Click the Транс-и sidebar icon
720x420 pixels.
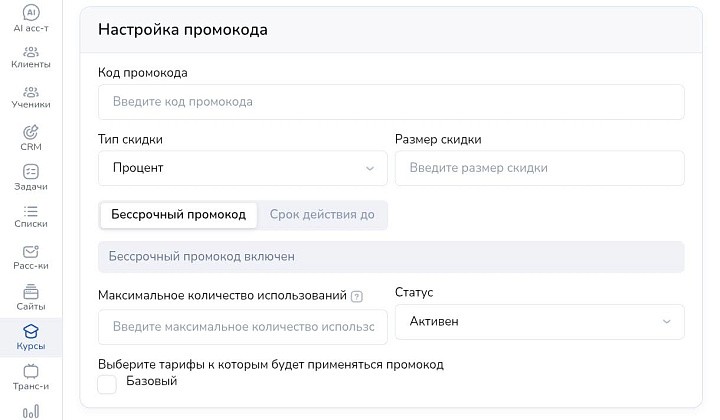(x=31, y=377)
